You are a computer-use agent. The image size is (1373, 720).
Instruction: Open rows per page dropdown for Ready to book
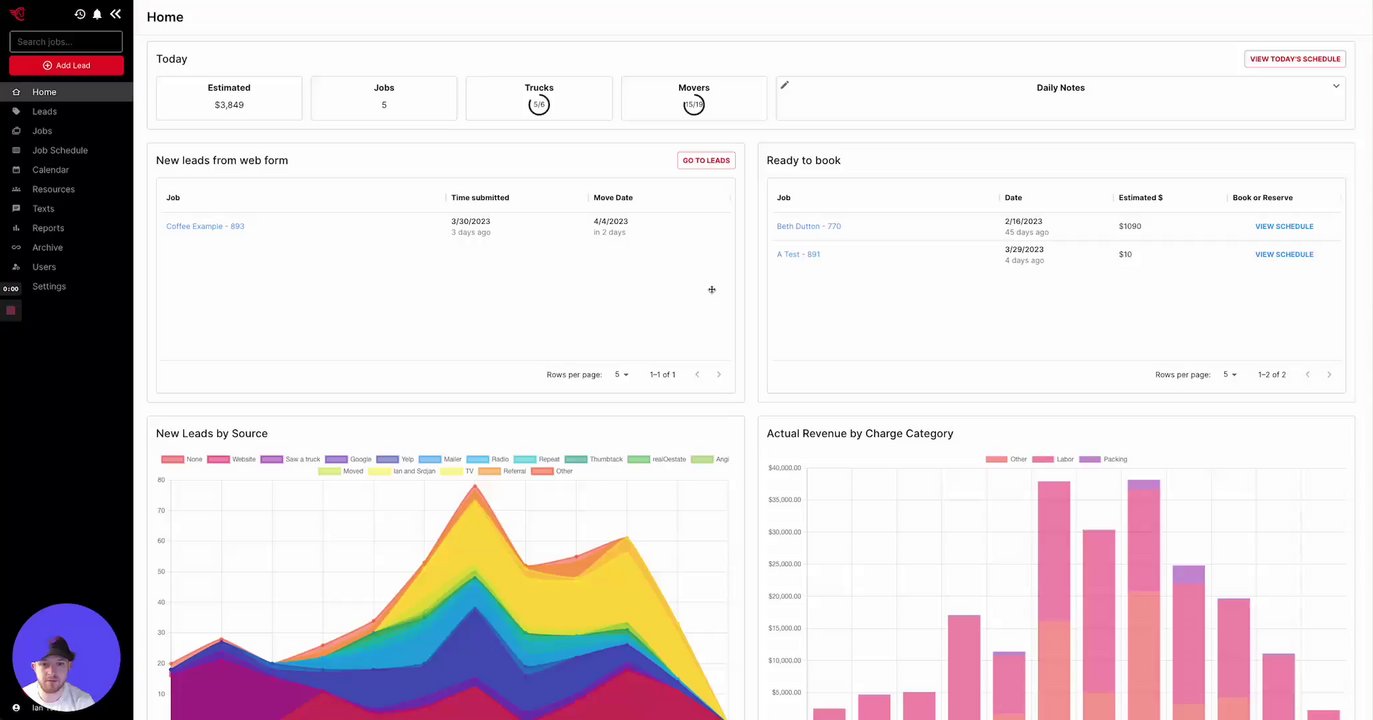pos(1230,374)
